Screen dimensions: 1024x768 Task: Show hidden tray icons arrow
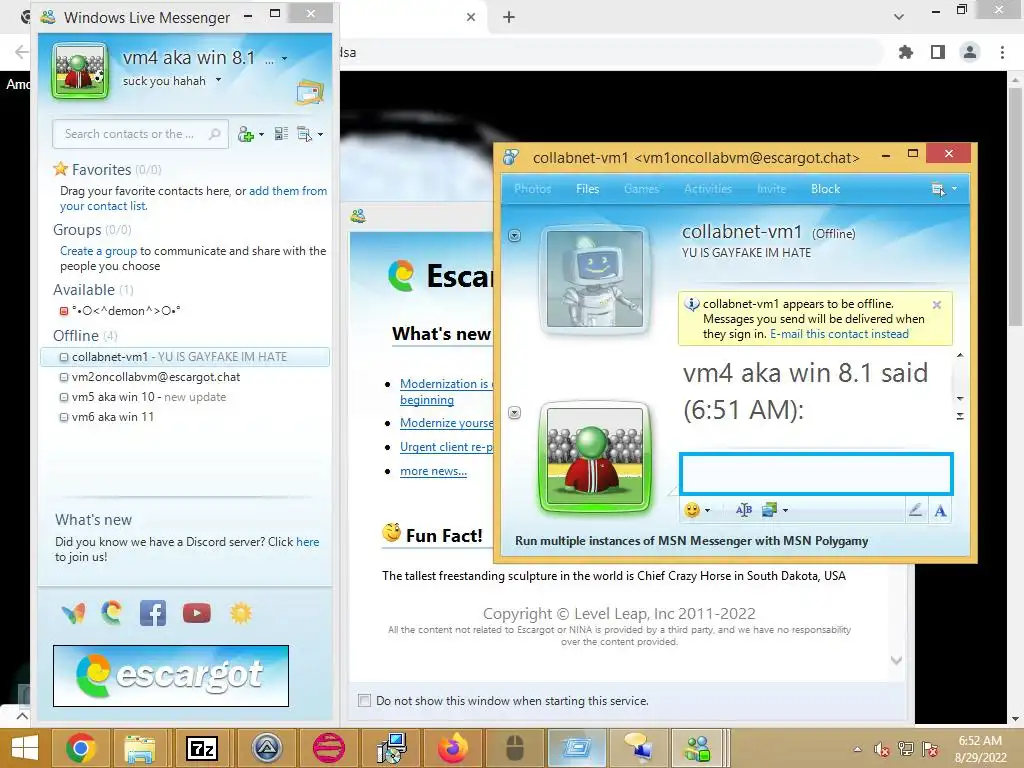[857, 749]
